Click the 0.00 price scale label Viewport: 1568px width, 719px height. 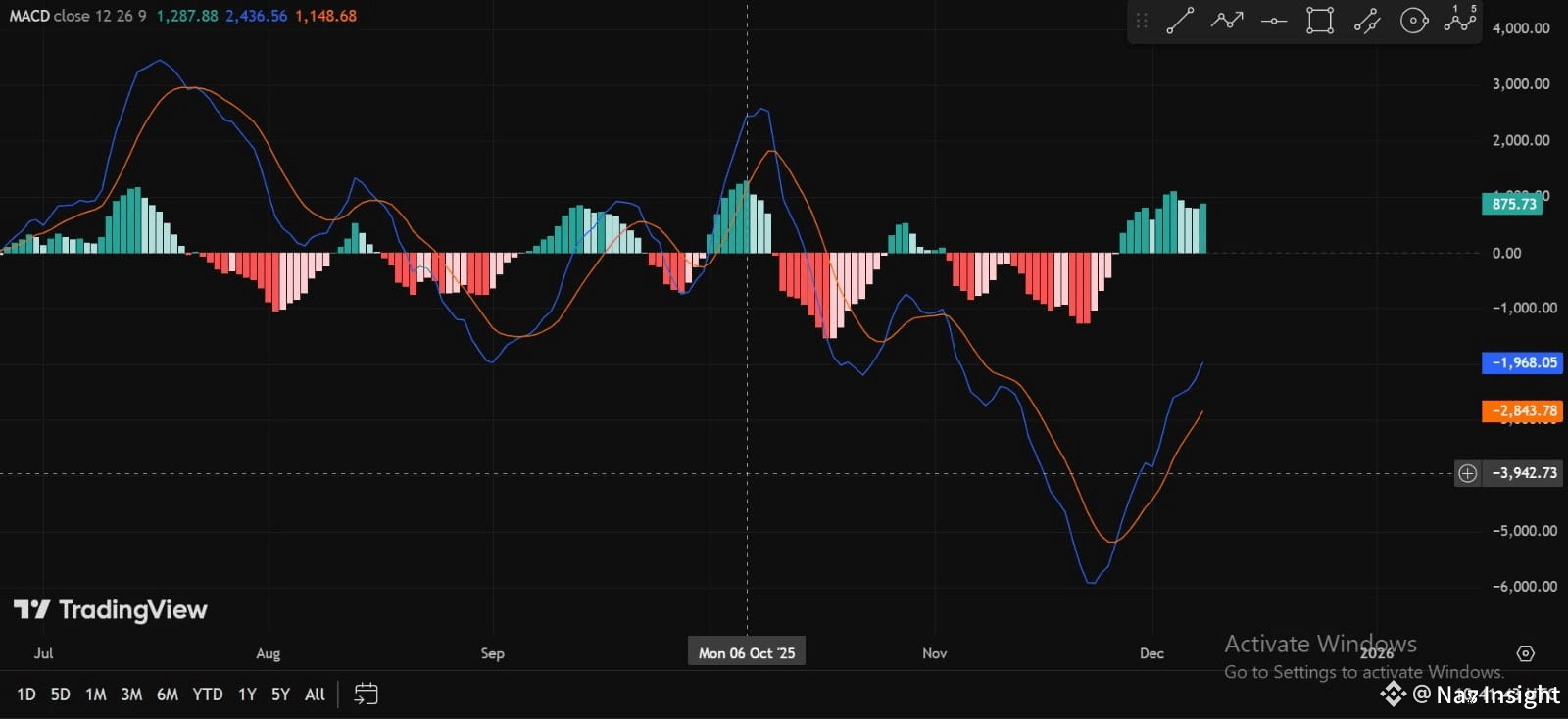coord(1506,253)
